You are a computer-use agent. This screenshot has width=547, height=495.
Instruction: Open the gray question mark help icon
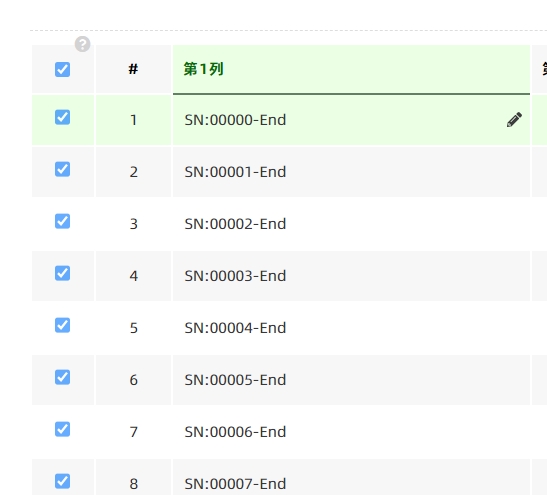[x=83, y=44]
